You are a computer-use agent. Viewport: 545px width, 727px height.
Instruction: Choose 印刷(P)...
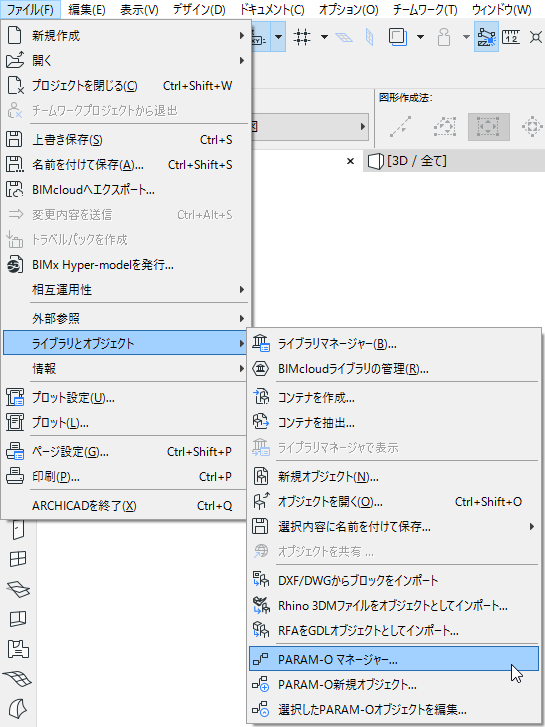tap(126, 476)
